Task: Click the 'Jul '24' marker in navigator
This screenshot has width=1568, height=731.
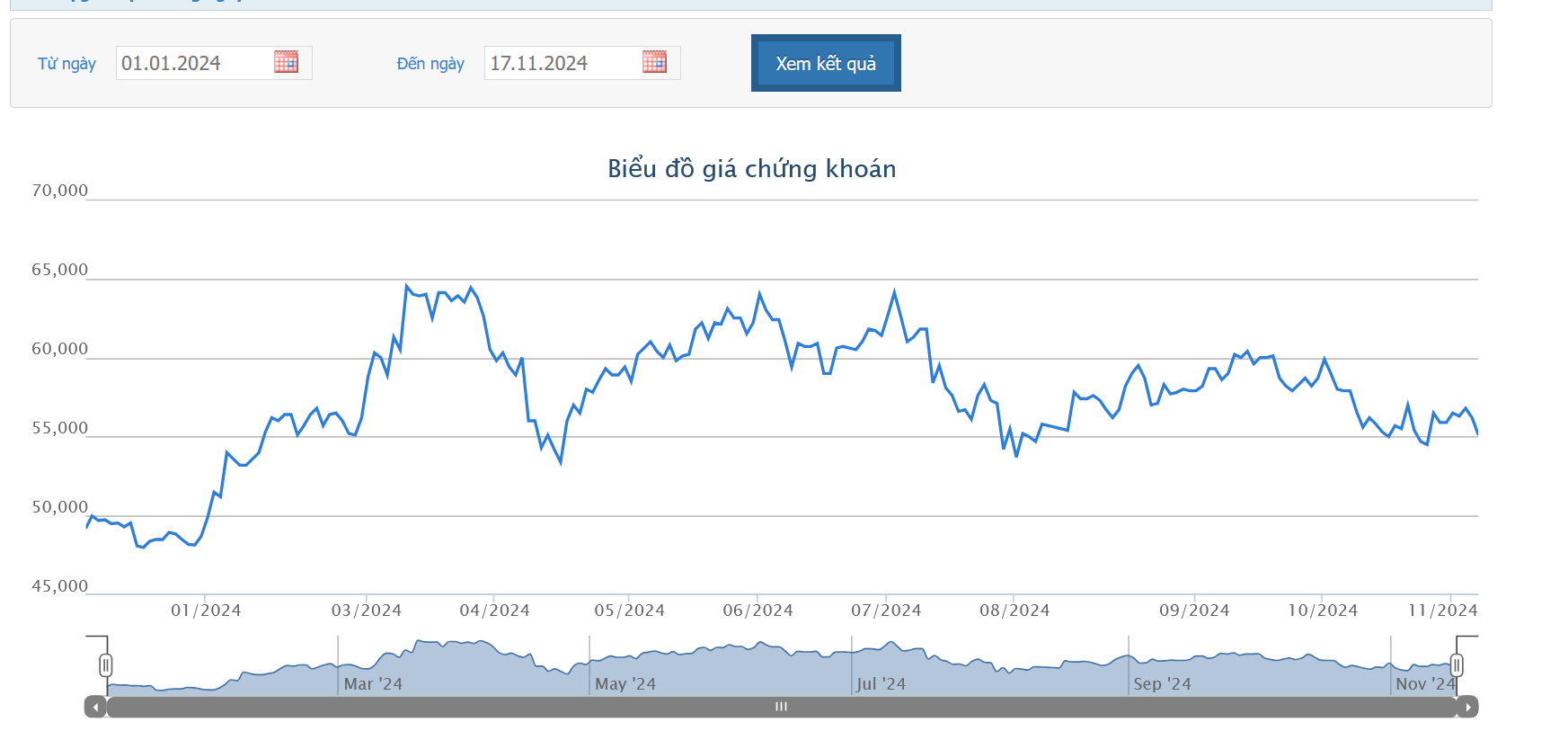Action: [881, 684]
